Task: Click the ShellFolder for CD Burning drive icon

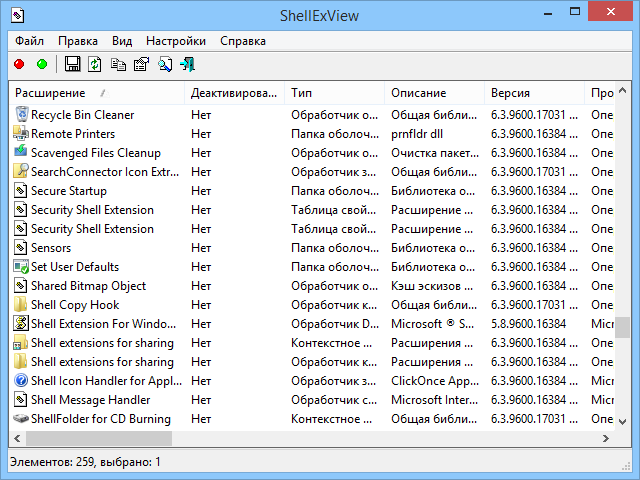Action: 21,419
